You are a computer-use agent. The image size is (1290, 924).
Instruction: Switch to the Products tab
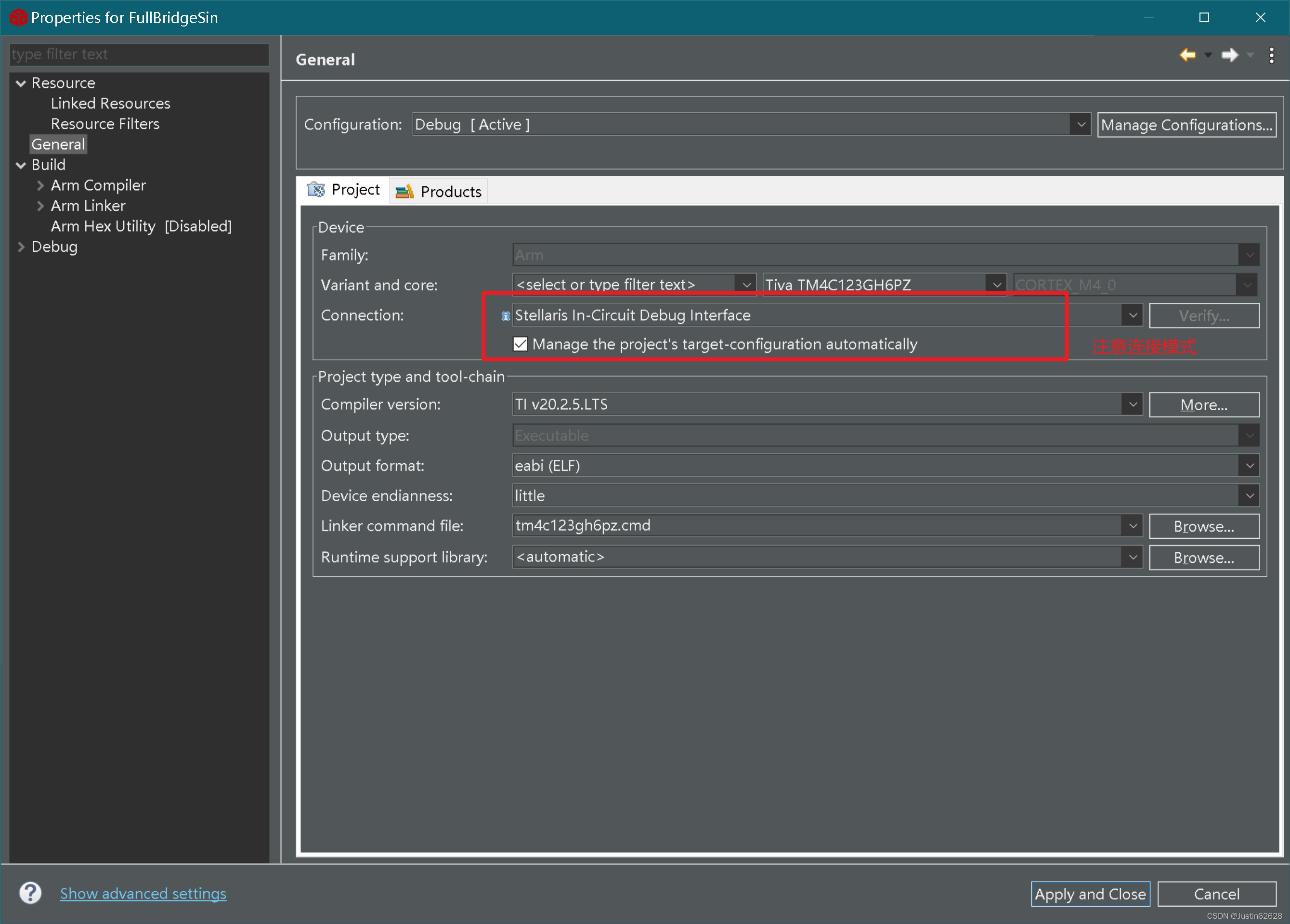coord(450,192)
